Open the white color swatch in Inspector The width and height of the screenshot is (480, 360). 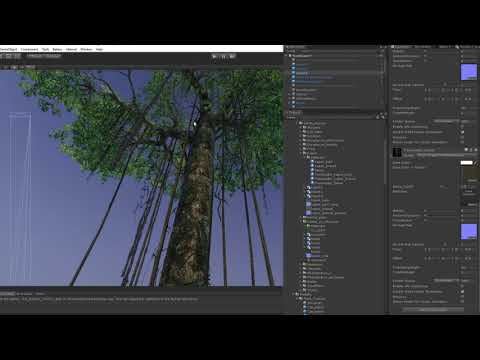coord(466,163)
